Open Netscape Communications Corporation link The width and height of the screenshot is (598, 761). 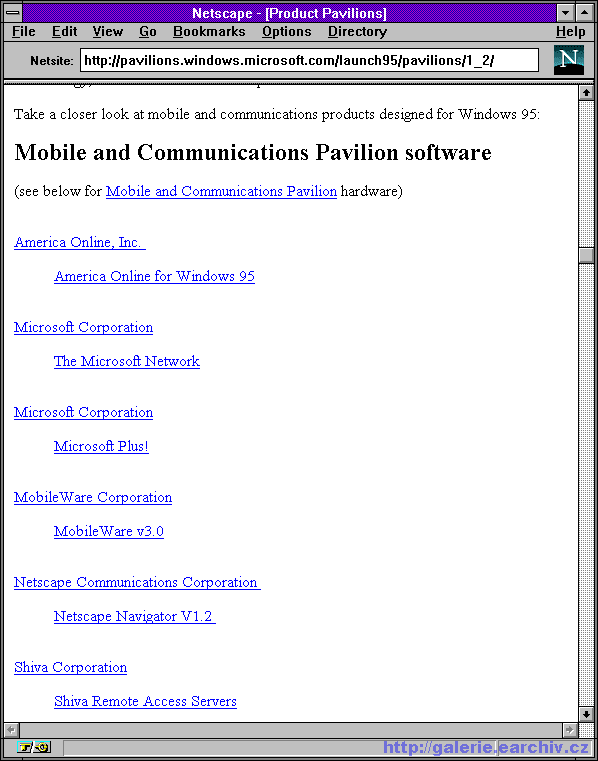point(137,582)
